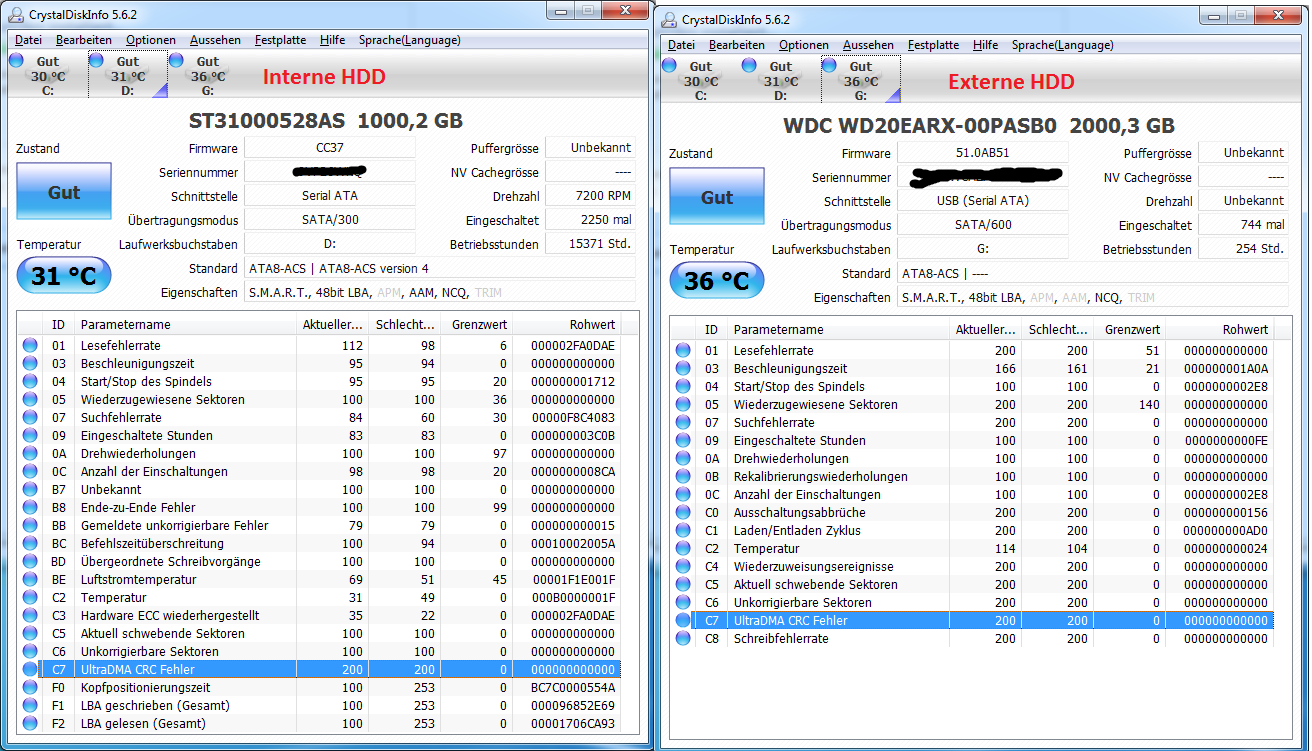Click status orb of Schreibfehlerrate row
Screen dimensions: 1312x751
tap(683, 638)
